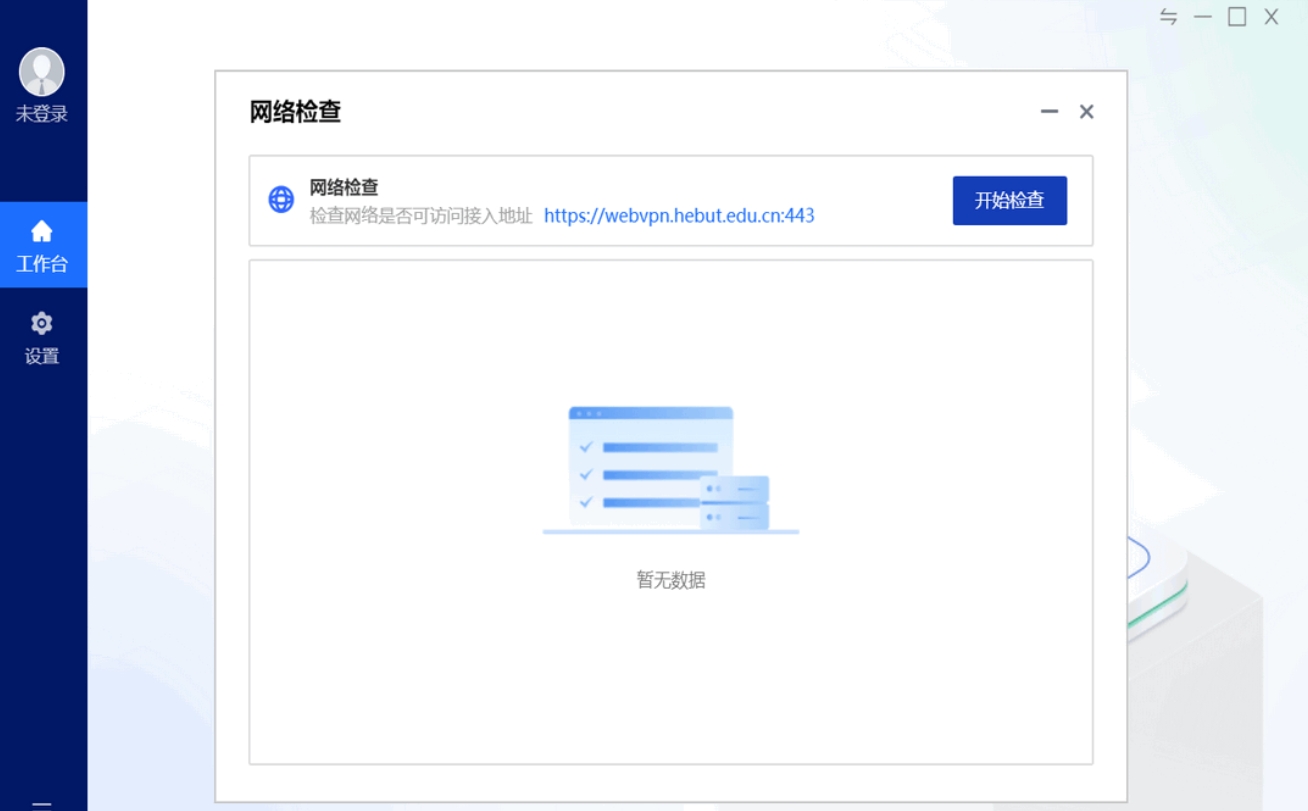
Task: Click the server stack graphic in illustration
Action: (x=737, y=503)
